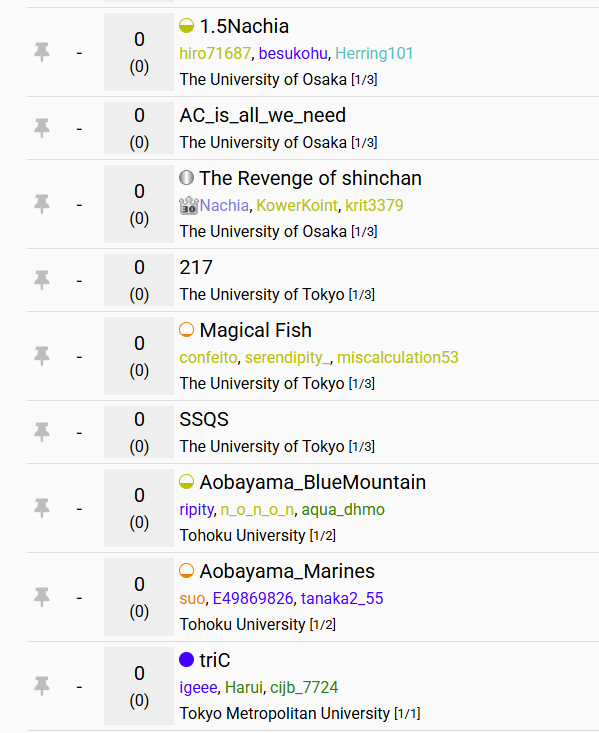Viewport: 599px width, 733px height.
Task: Pin the AC_is_all_we_need team row
Action: (42, 128)
